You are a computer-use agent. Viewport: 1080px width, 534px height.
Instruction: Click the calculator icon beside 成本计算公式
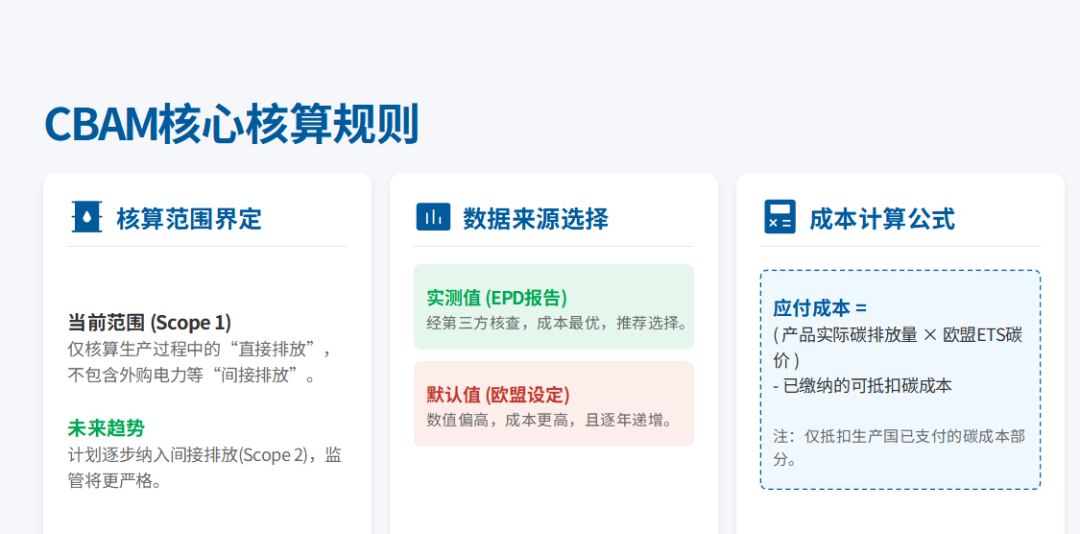tap(779, 217)
